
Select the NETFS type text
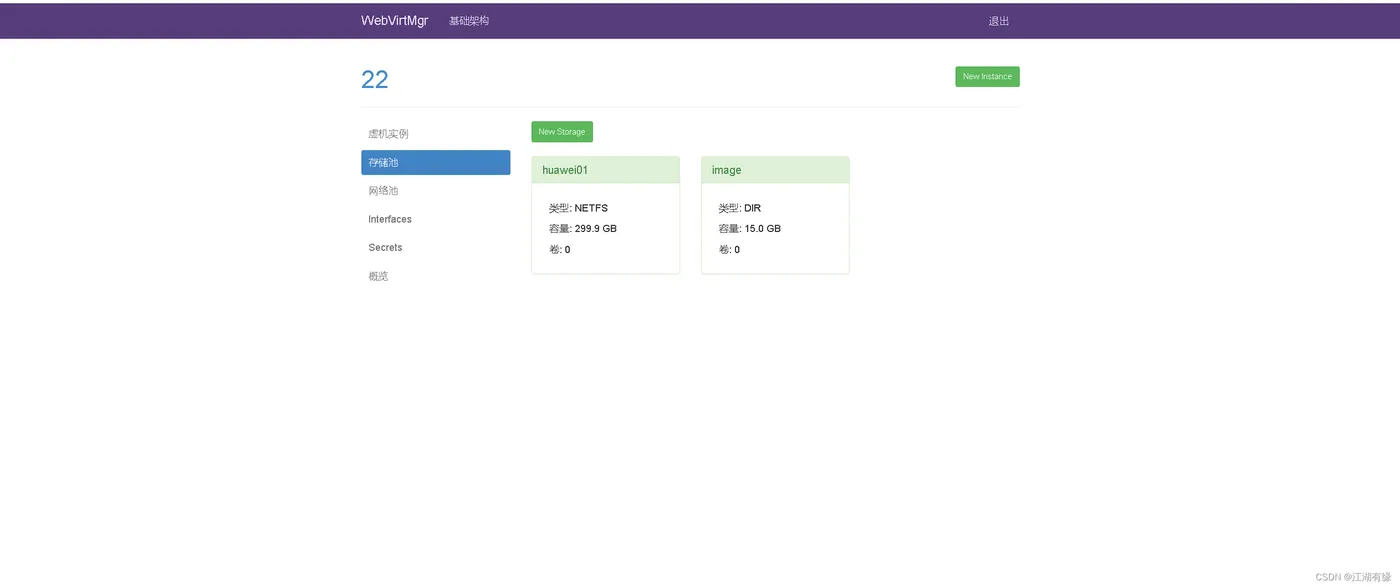point(591,208)
